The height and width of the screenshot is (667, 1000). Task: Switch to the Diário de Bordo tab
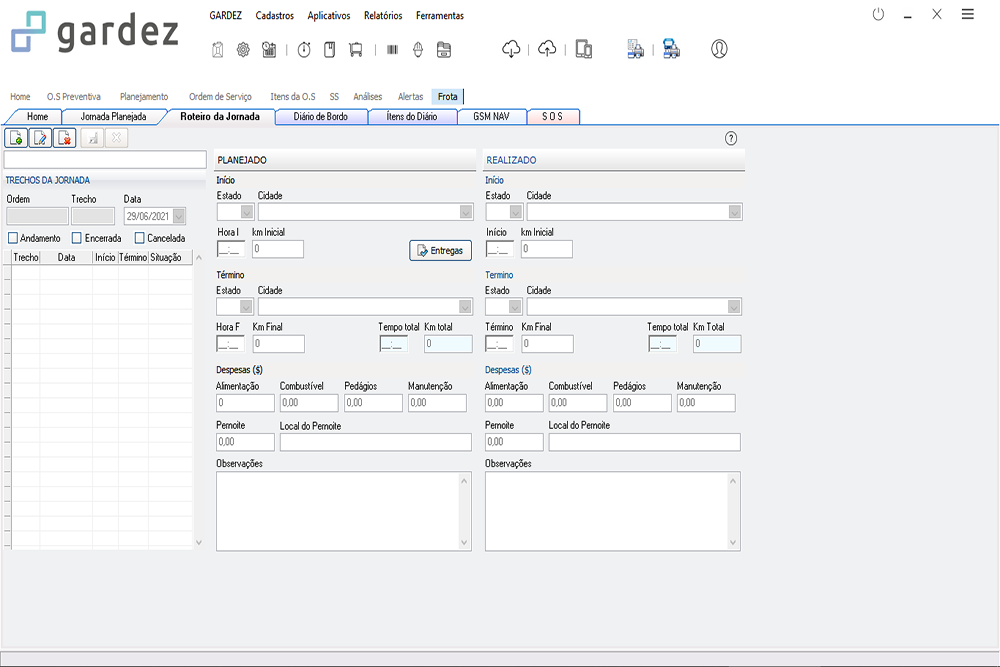tap(321, 117)
